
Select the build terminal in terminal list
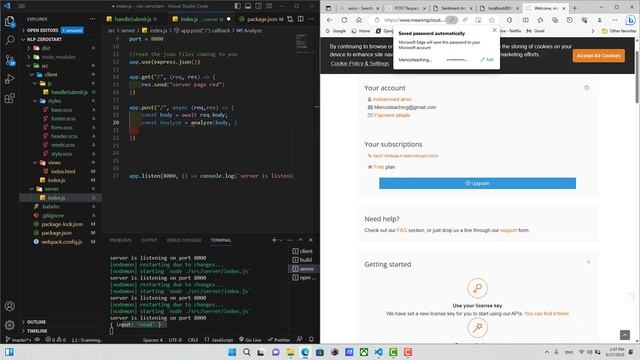tap(303, 260)
